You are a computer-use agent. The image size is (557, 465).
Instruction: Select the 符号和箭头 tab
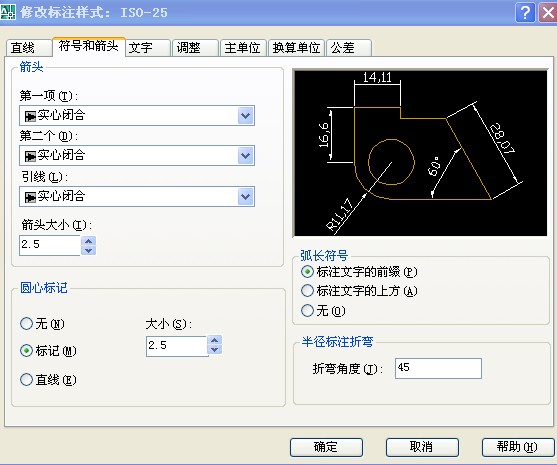(89, 46)
